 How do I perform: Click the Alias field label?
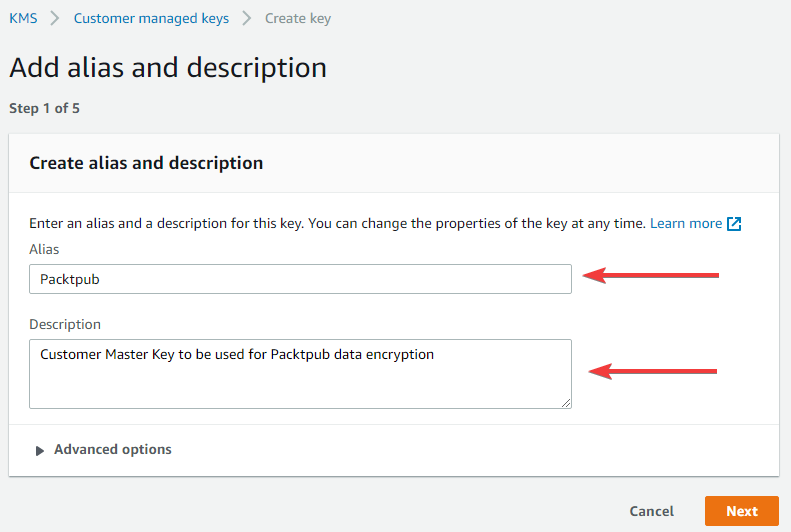pos(44,249)
